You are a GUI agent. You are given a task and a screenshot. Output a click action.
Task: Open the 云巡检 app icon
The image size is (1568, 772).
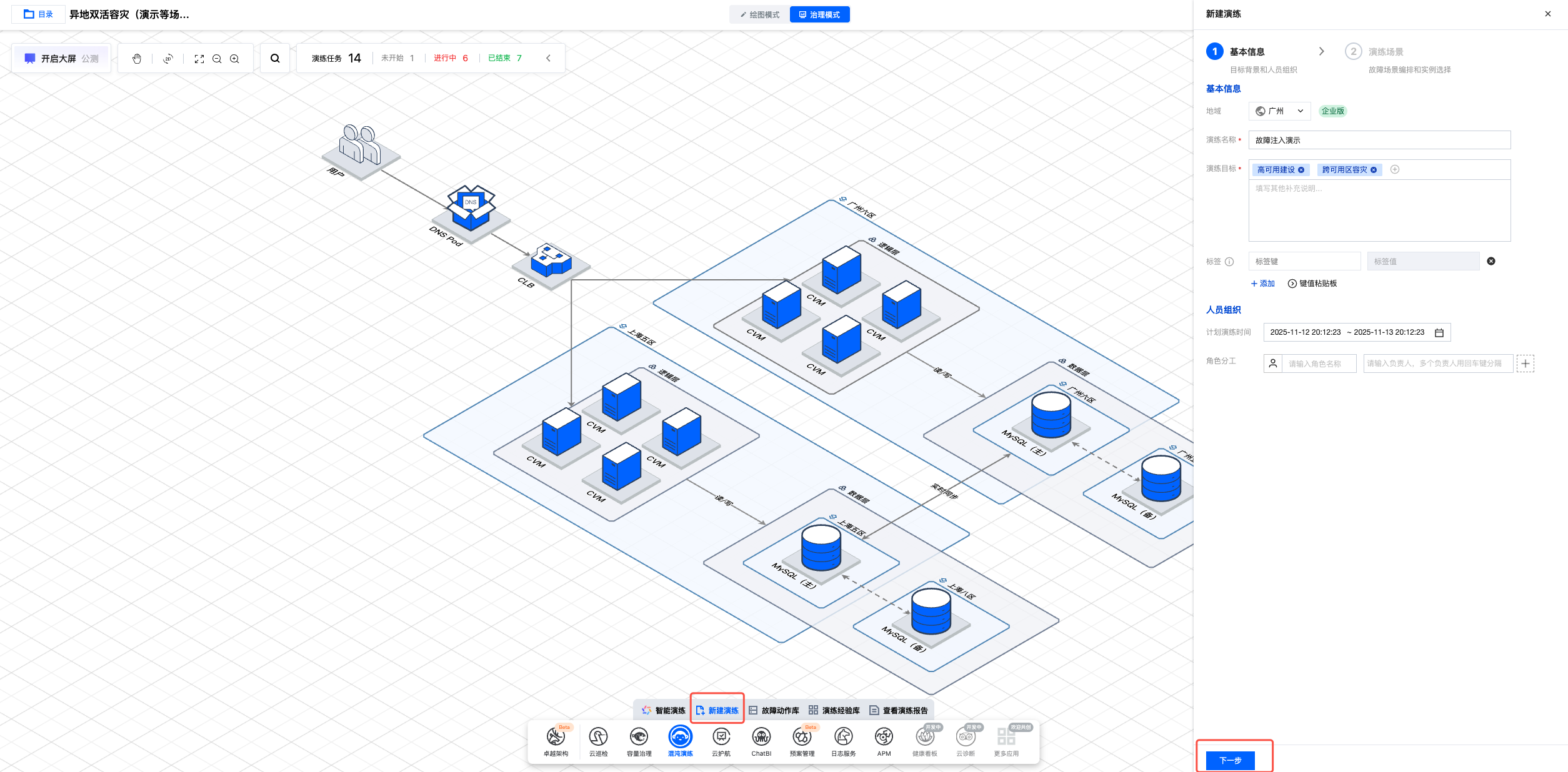coord(598,738)
